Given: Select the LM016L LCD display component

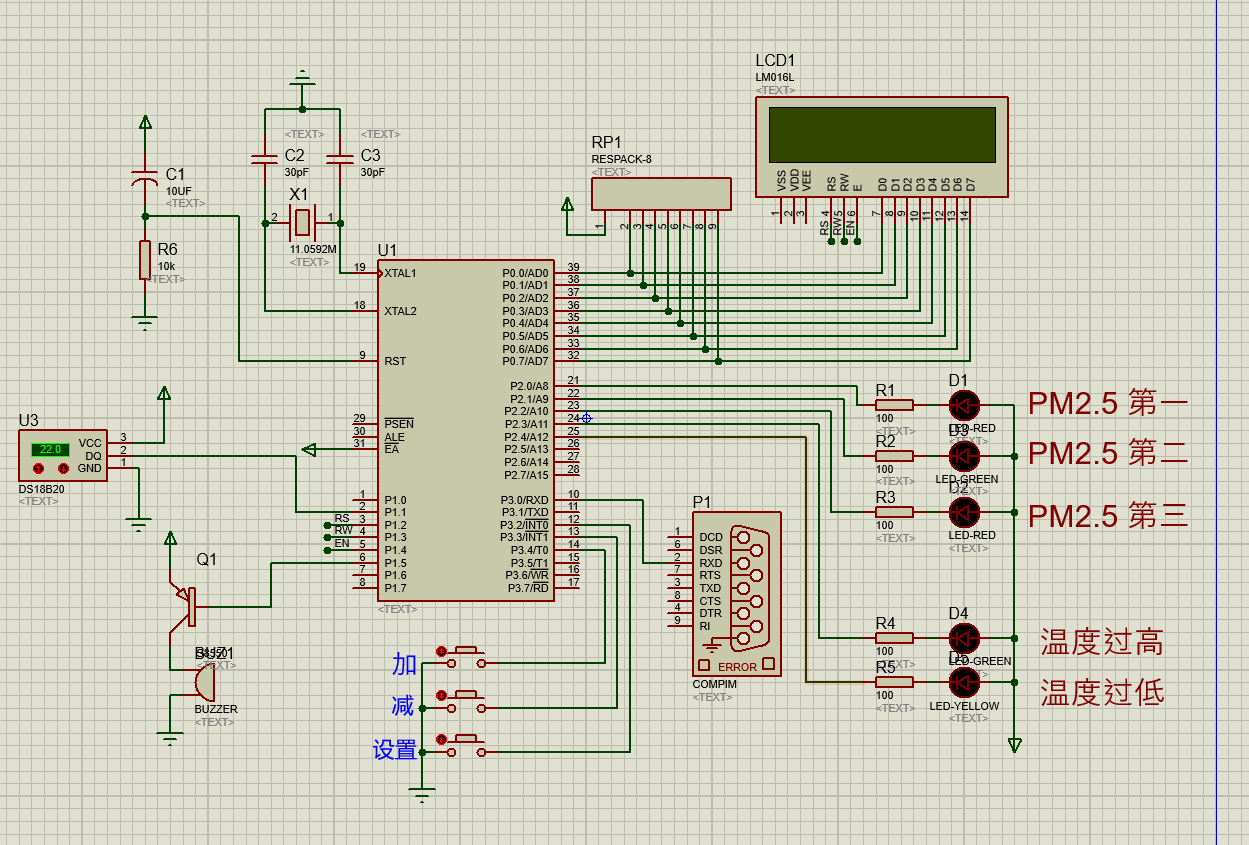Looking at the screenshot, I should pos(880,146).
